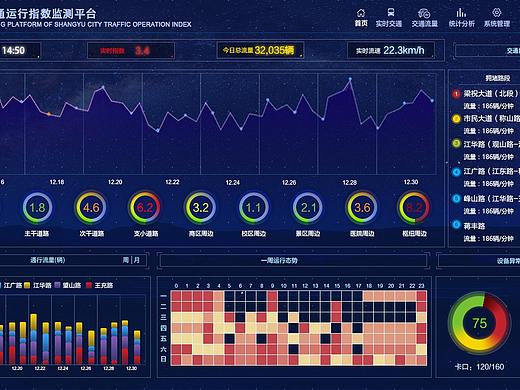Click the 14:50 time box
Viewport: 520px width, 390px height.
pyautogui.click(x=19, y=50)
